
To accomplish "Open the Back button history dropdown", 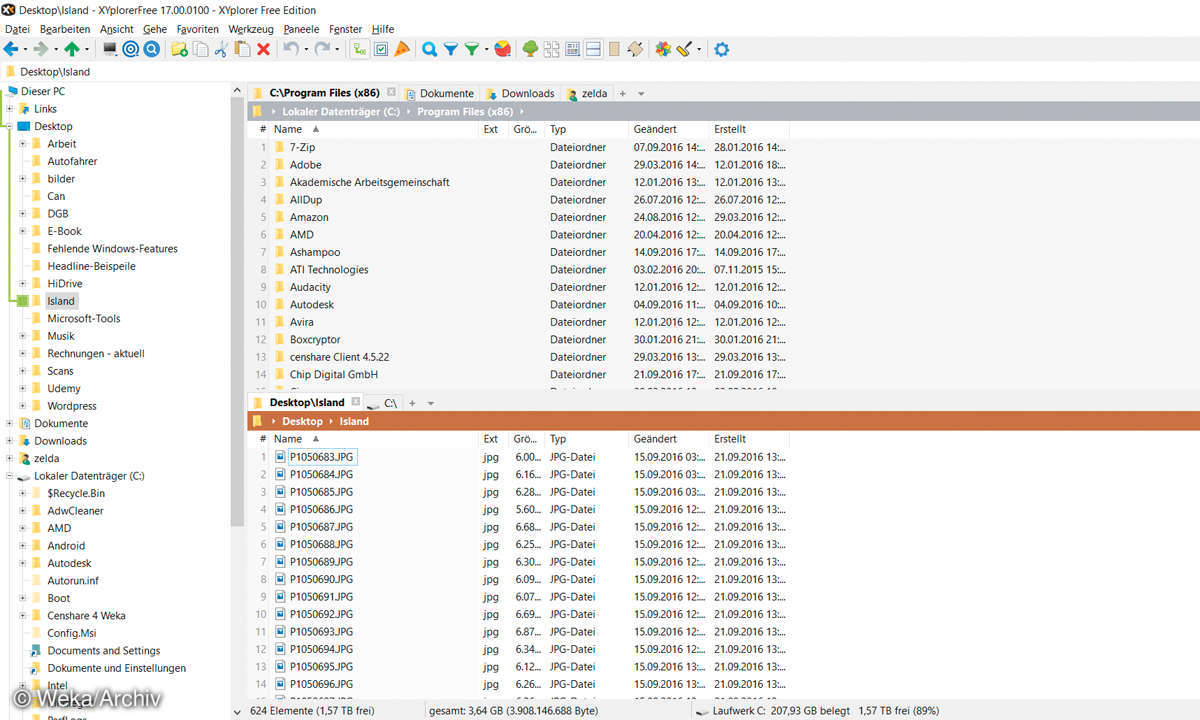I will point(26,49).
